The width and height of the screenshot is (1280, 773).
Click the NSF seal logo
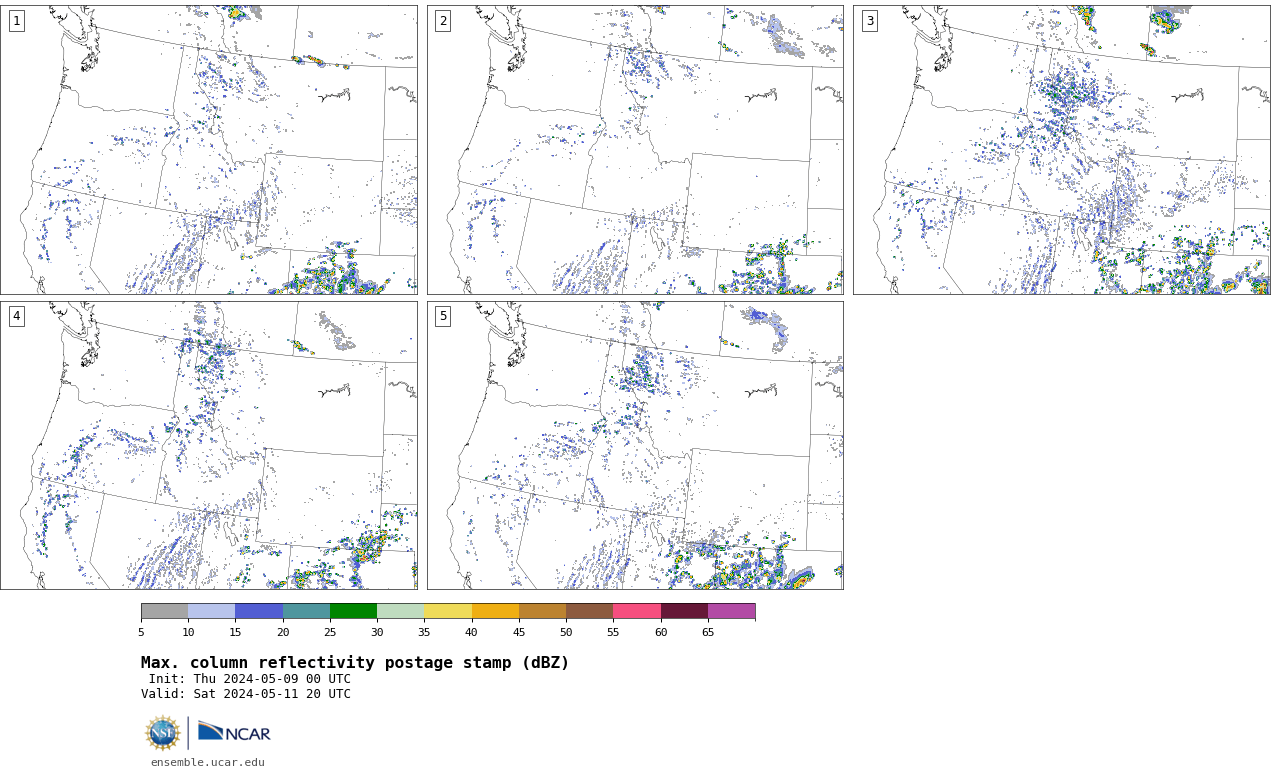(x=163, y=733)
